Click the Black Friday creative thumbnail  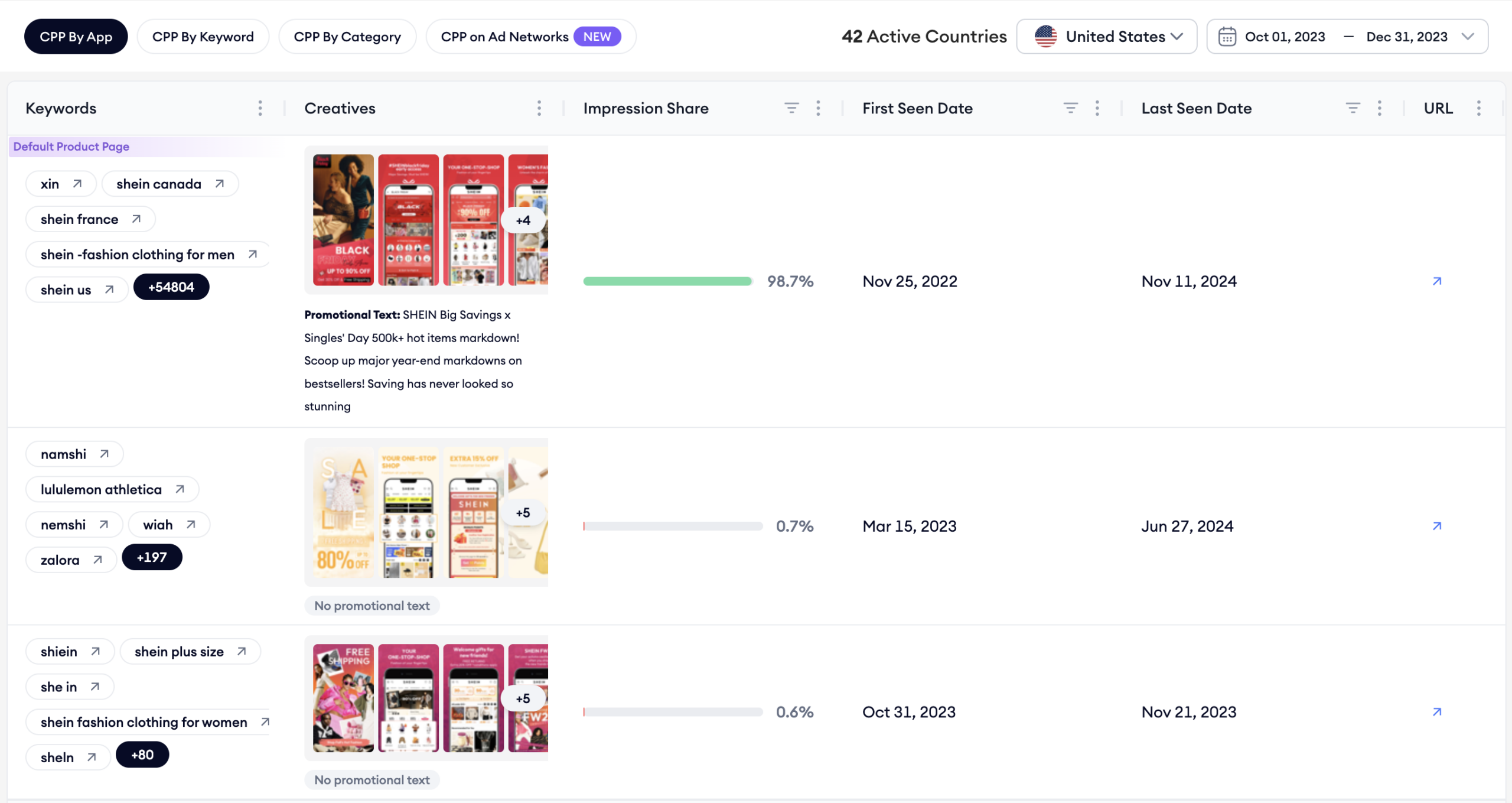tap(343, 220)
